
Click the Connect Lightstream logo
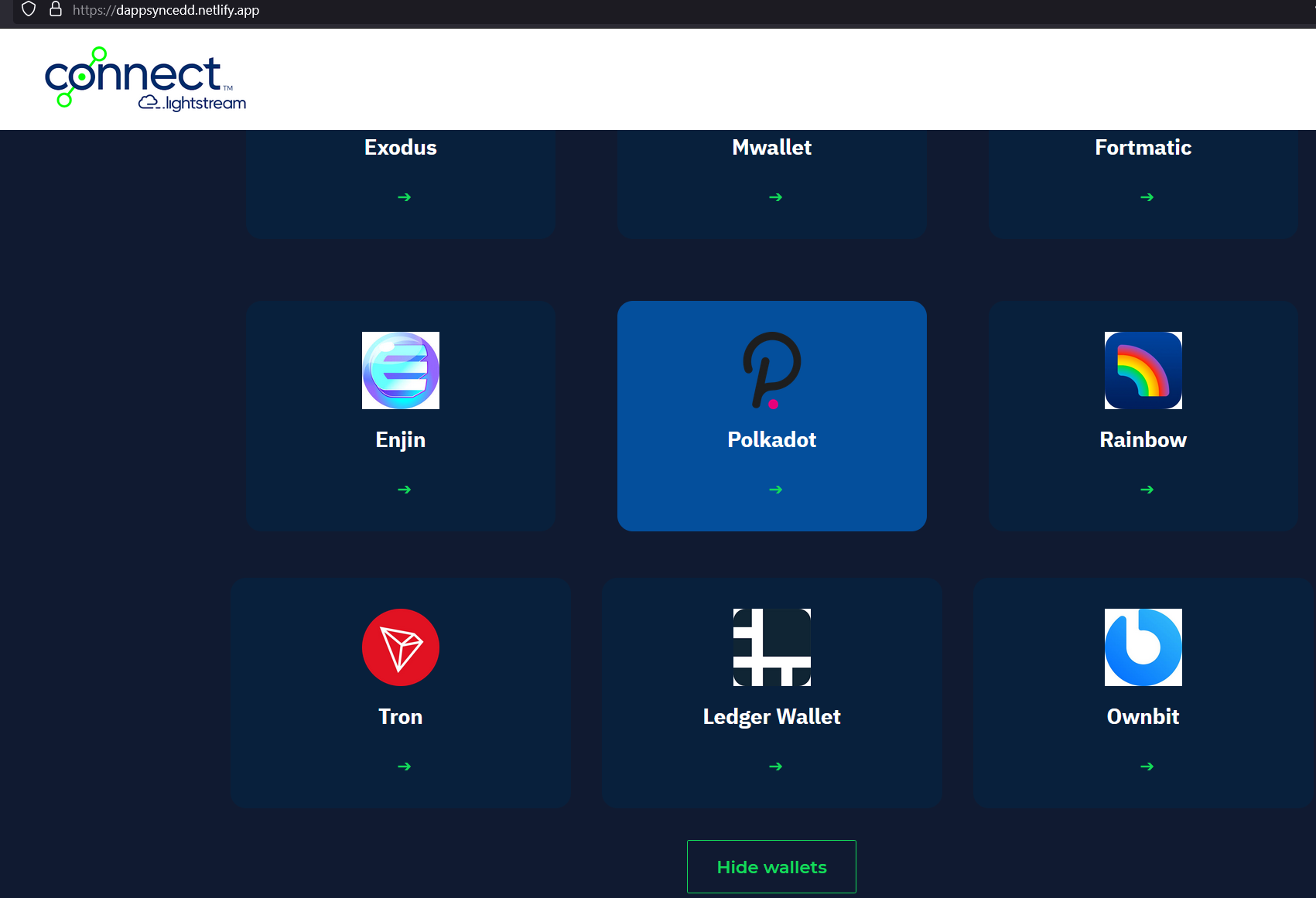(145, 78)
